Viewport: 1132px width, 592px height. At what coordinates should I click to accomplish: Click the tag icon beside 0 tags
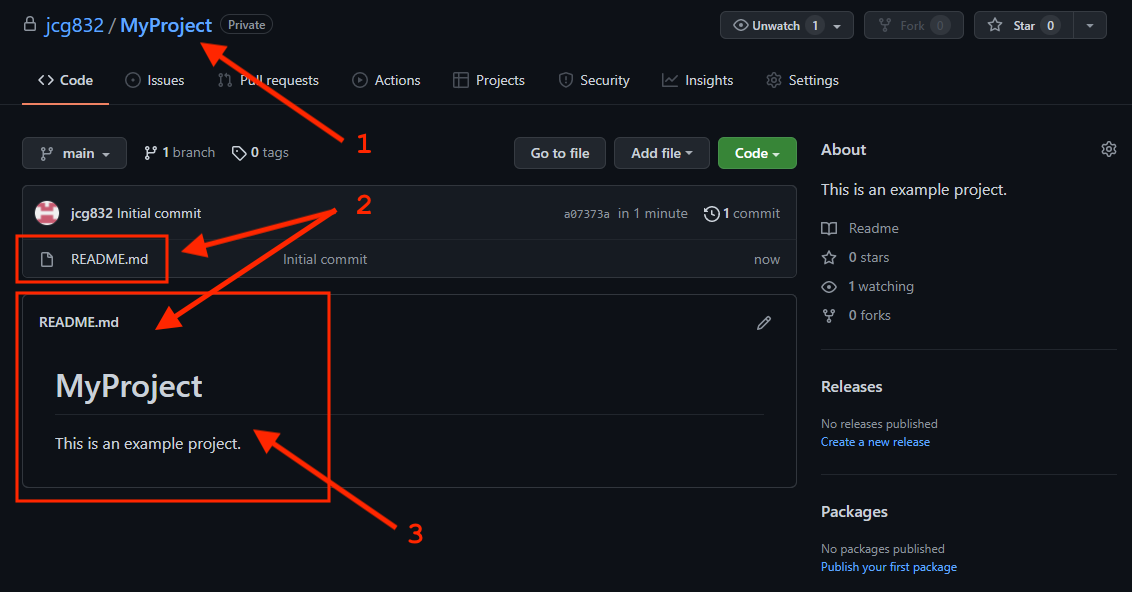point(239,153)
